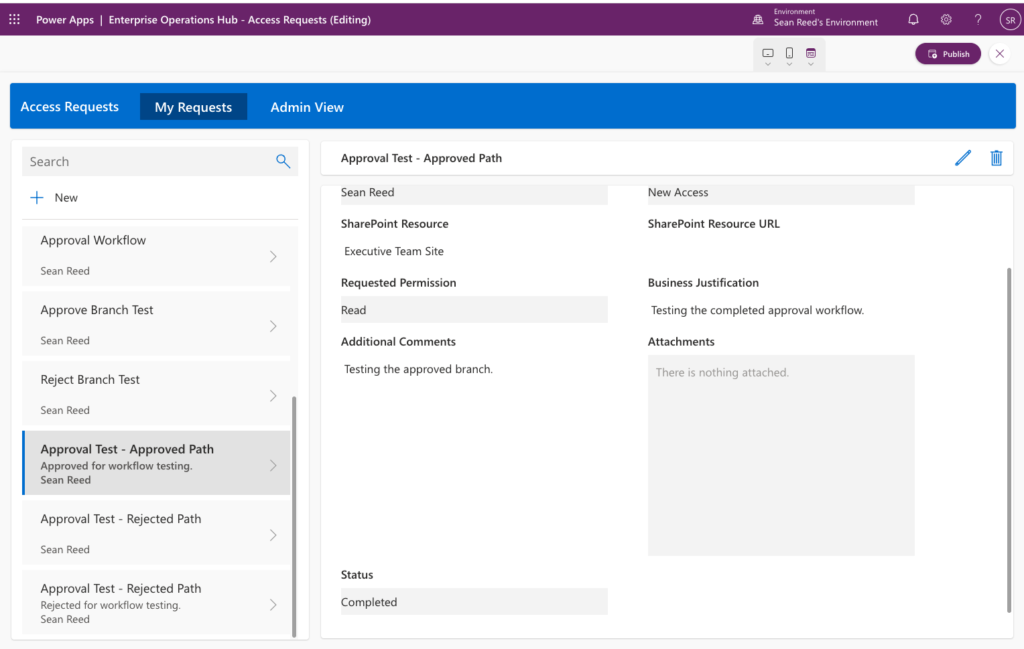Open the settings gear icon
This screenshot has height=649, width=1024.
pyautogui.click(x=946, y=20)
